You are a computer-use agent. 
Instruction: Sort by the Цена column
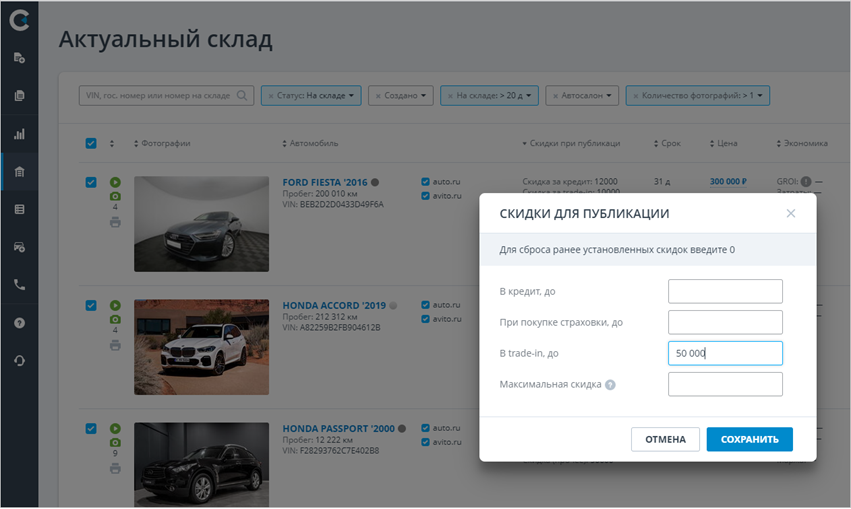click(x=723, y=143)
